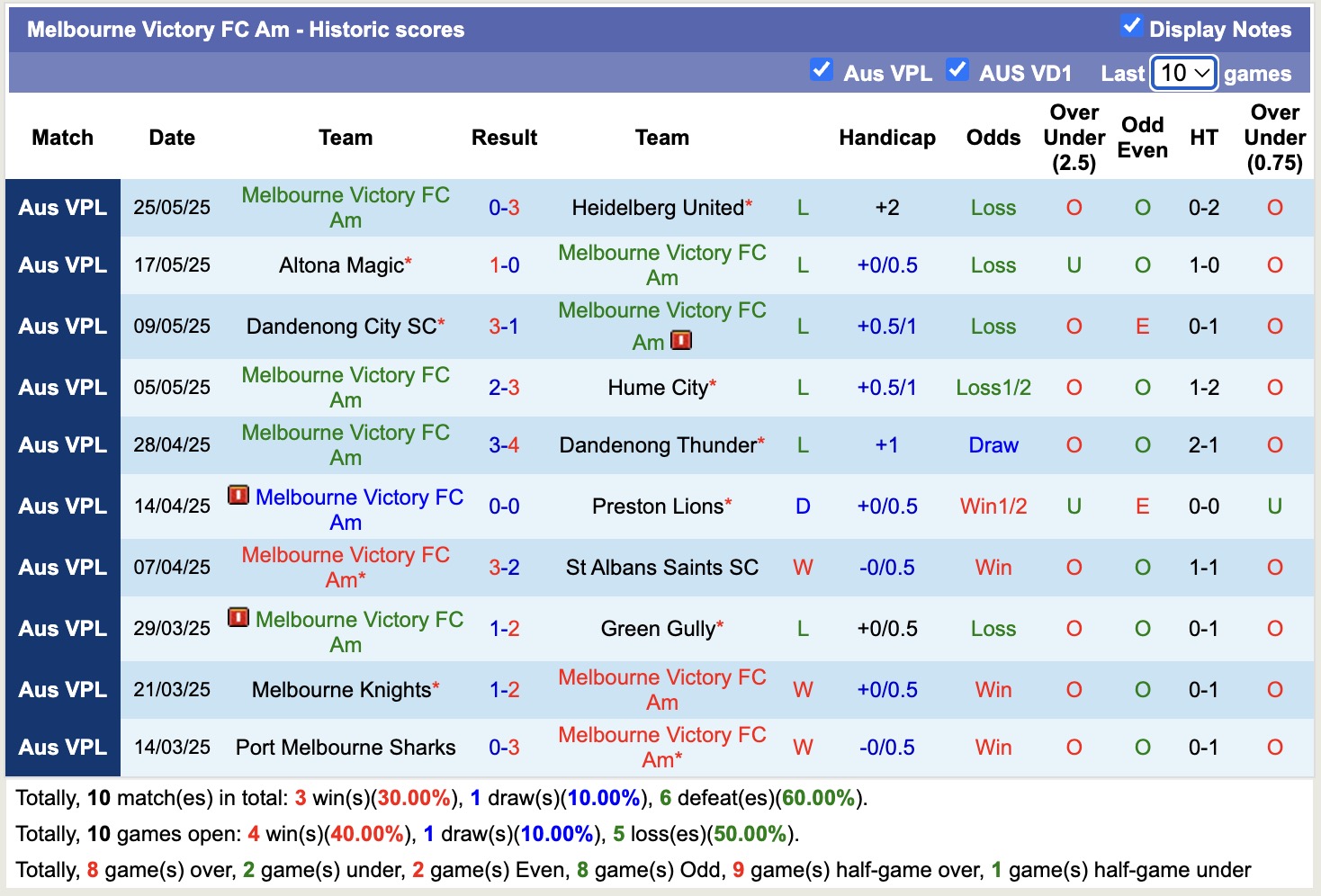Click the Hume City link

[657, 388]
